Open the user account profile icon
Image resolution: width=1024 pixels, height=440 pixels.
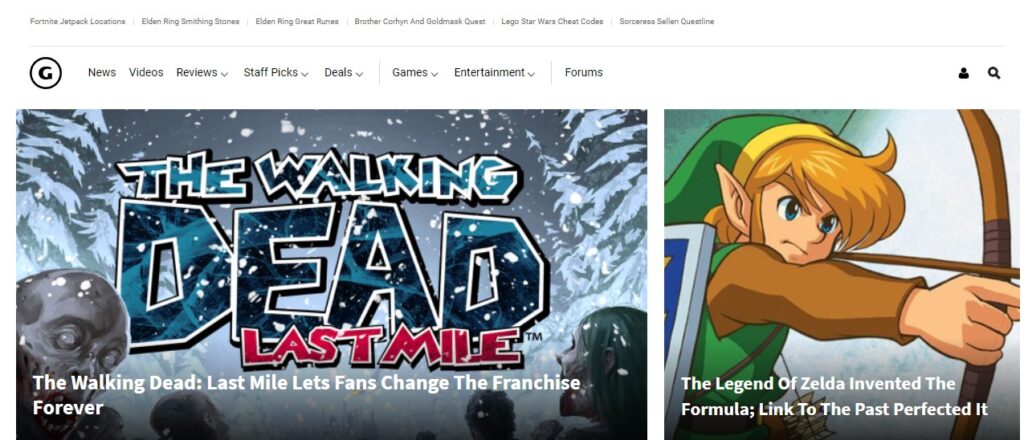[x=963, y=73]
